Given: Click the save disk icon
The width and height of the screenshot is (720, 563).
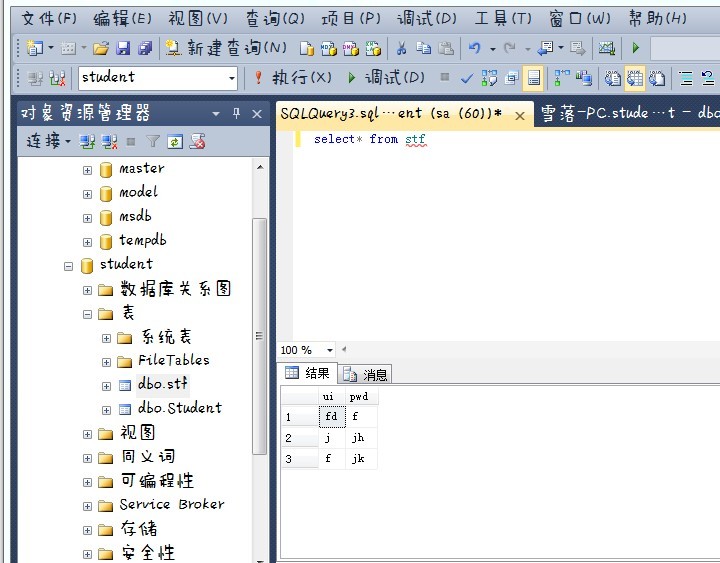Looking at the screenshot, I should coord(123,48).
